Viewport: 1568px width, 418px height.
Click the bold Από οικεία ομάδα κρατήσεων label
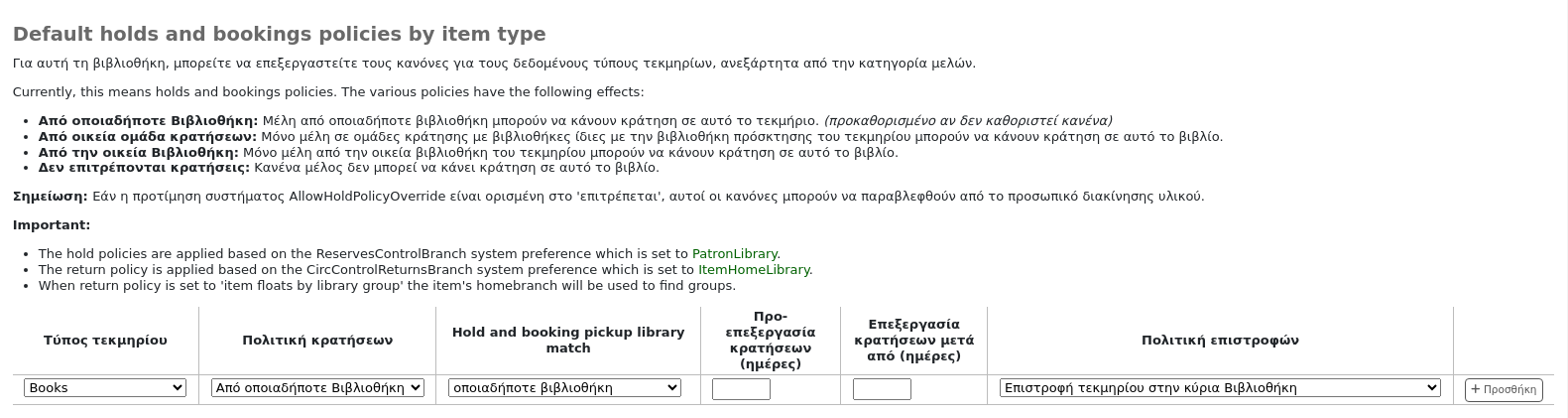coord(147,137)
